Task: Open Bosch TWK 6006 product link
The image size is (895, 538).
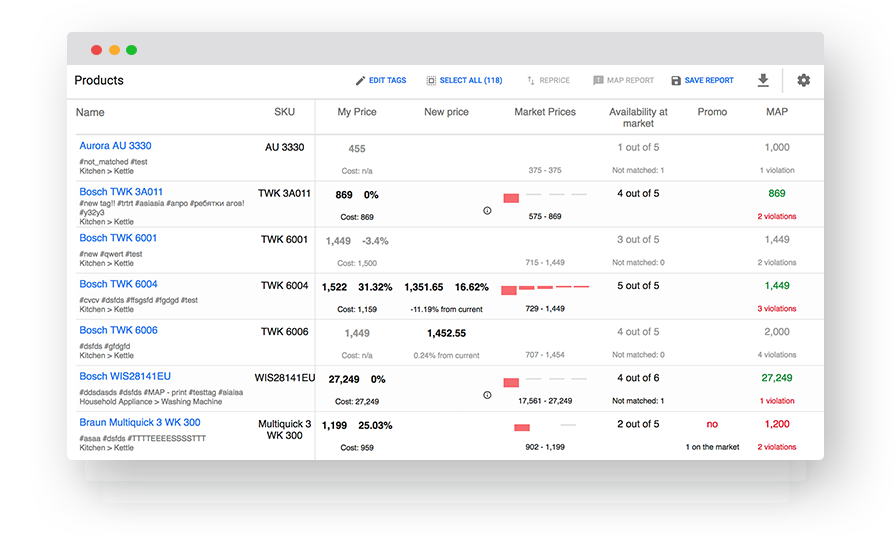Action: [118, 330]
